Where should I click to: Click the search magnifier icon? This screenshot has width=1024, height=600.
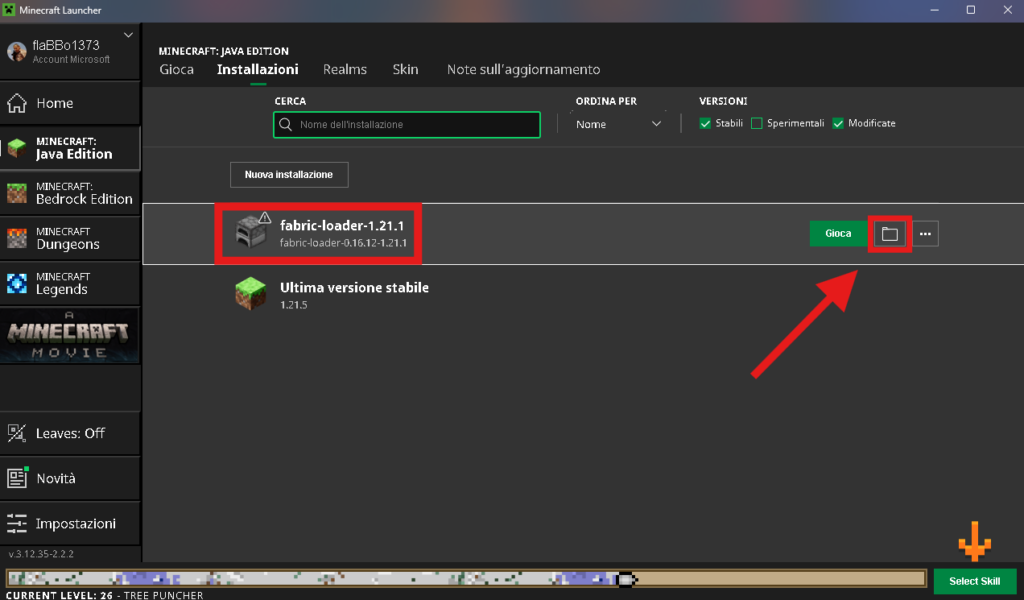(285, 124)
